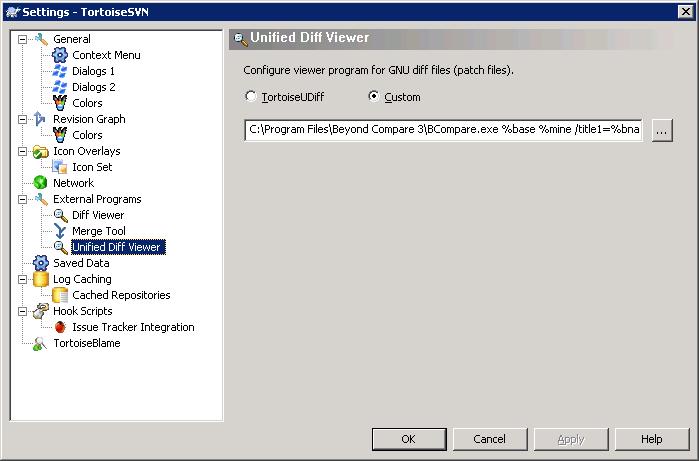The height and width of the screenshot is (461, 699).
Task: Click the paint icon for Colors under General
Action: tap(60, 103)
